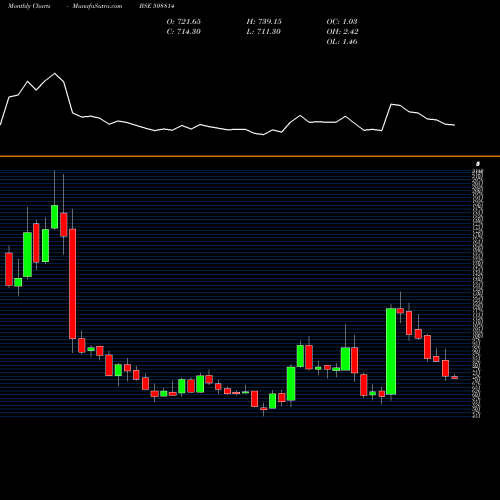This screenshot has width=500, height=500.
Task: Click the peak of the white line chart
Action: 55,73
